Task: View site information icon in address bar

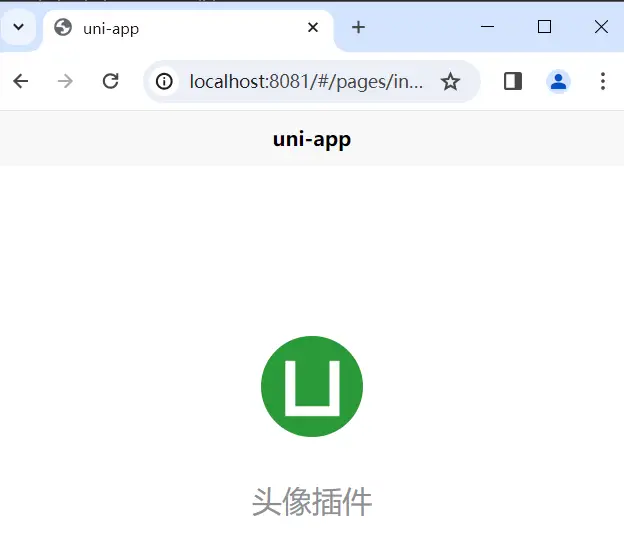Action: (164, 82)
